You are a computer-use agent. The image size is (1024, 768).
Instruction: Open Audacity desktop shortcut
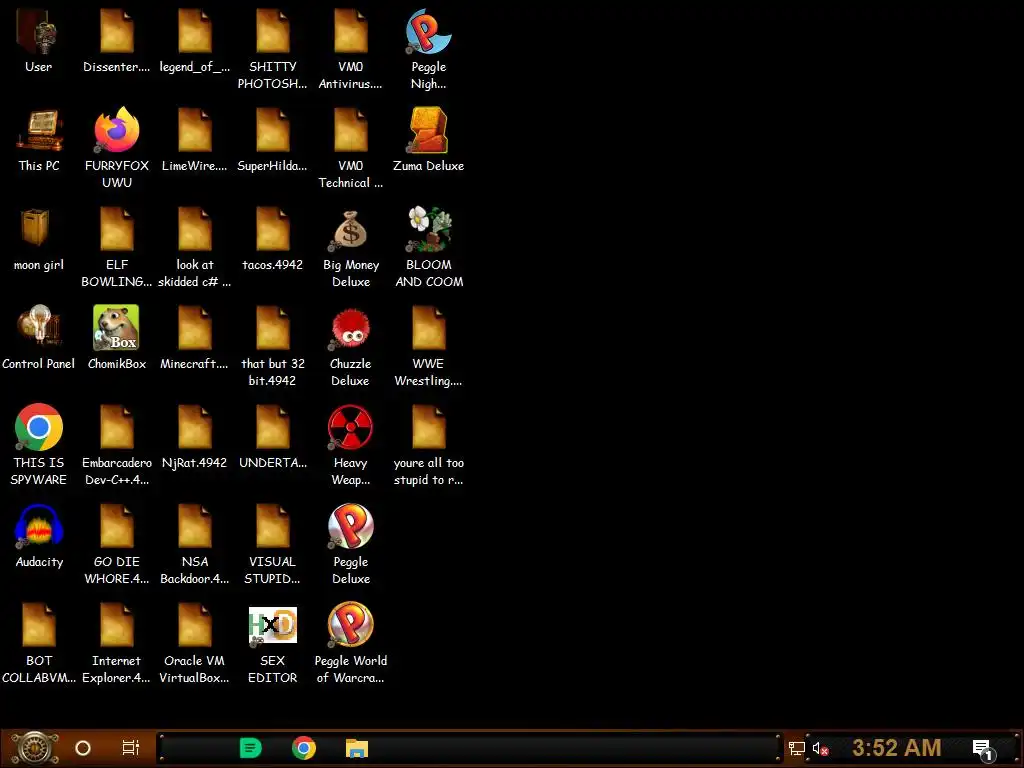click(x=39, y=526)
